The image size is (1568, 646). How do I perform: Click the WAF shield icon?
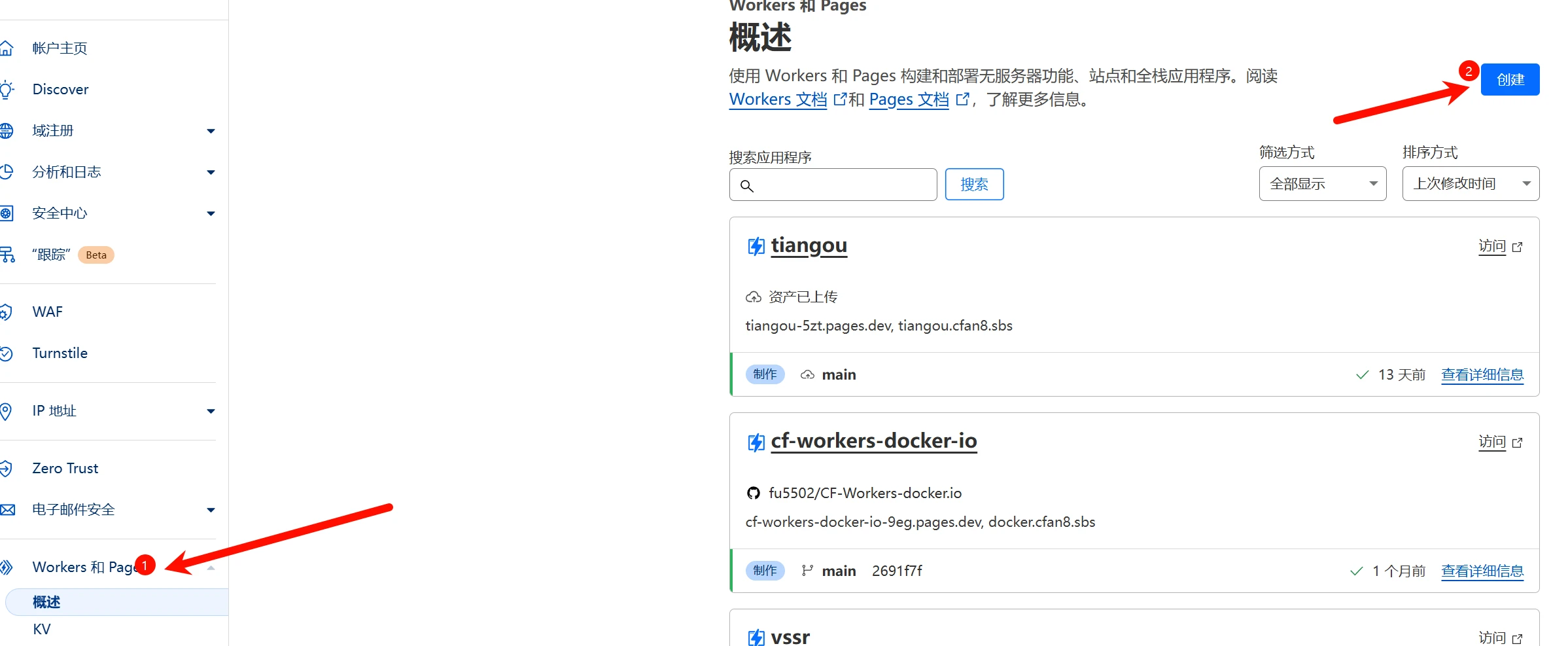[7, 312]
